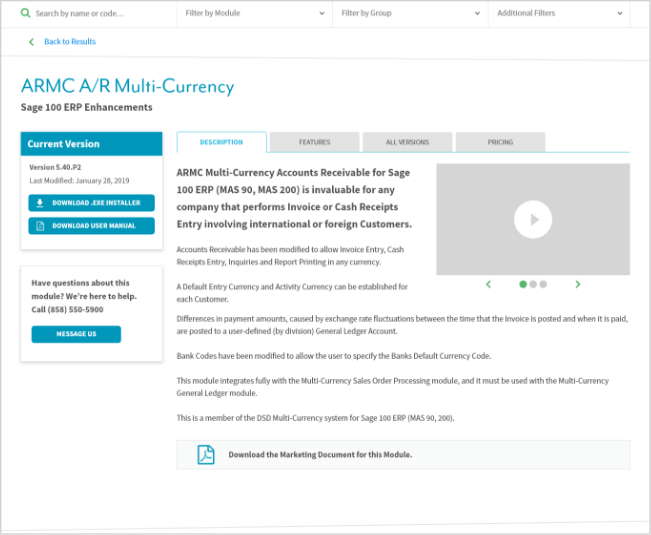Click Last Modified: January 28, 2019 text

click(79, 181)
